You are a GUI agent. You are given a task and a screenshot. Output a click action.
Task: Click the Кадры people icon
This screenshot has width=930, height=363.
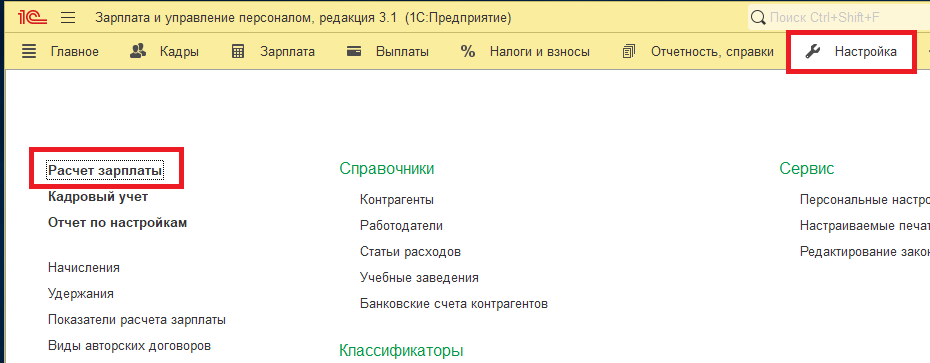tap(138, 51)
